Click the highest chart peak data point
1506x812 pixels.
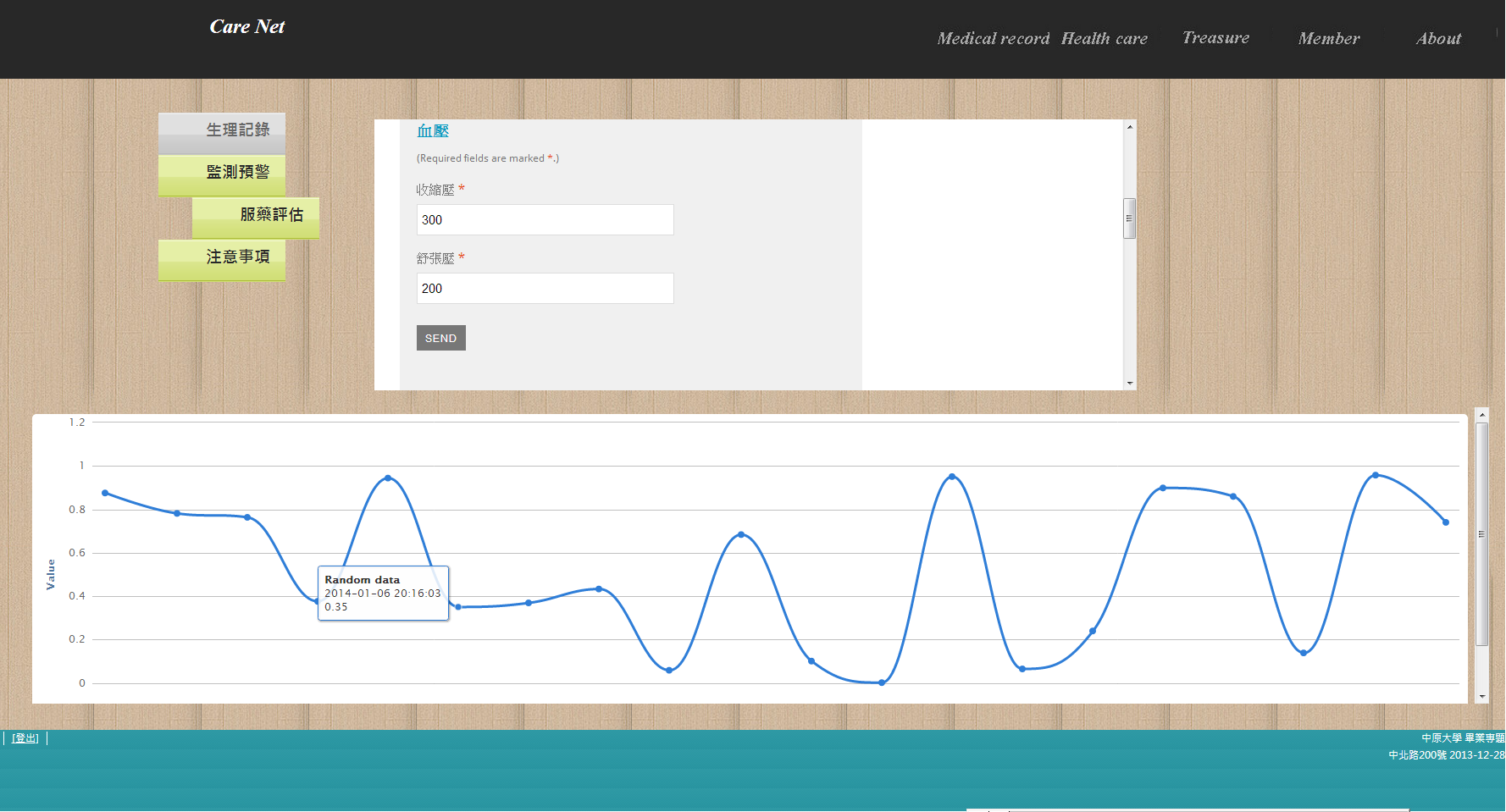[1375, 475]
